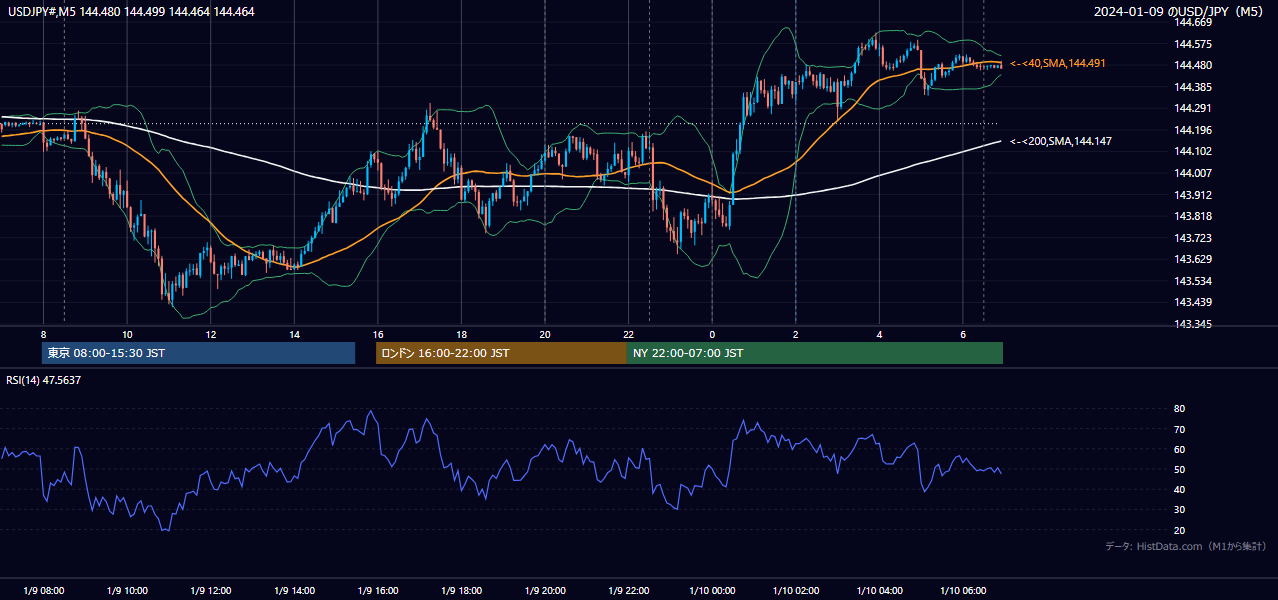
Task: Click the 1/9 22:00 time axis label
Action: [628, 590]
